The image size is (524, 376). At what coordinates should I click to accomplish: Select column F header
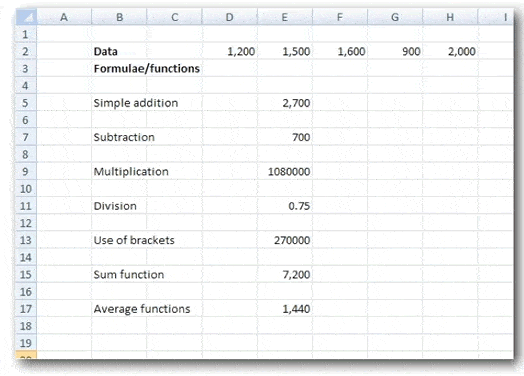[340, 17]
